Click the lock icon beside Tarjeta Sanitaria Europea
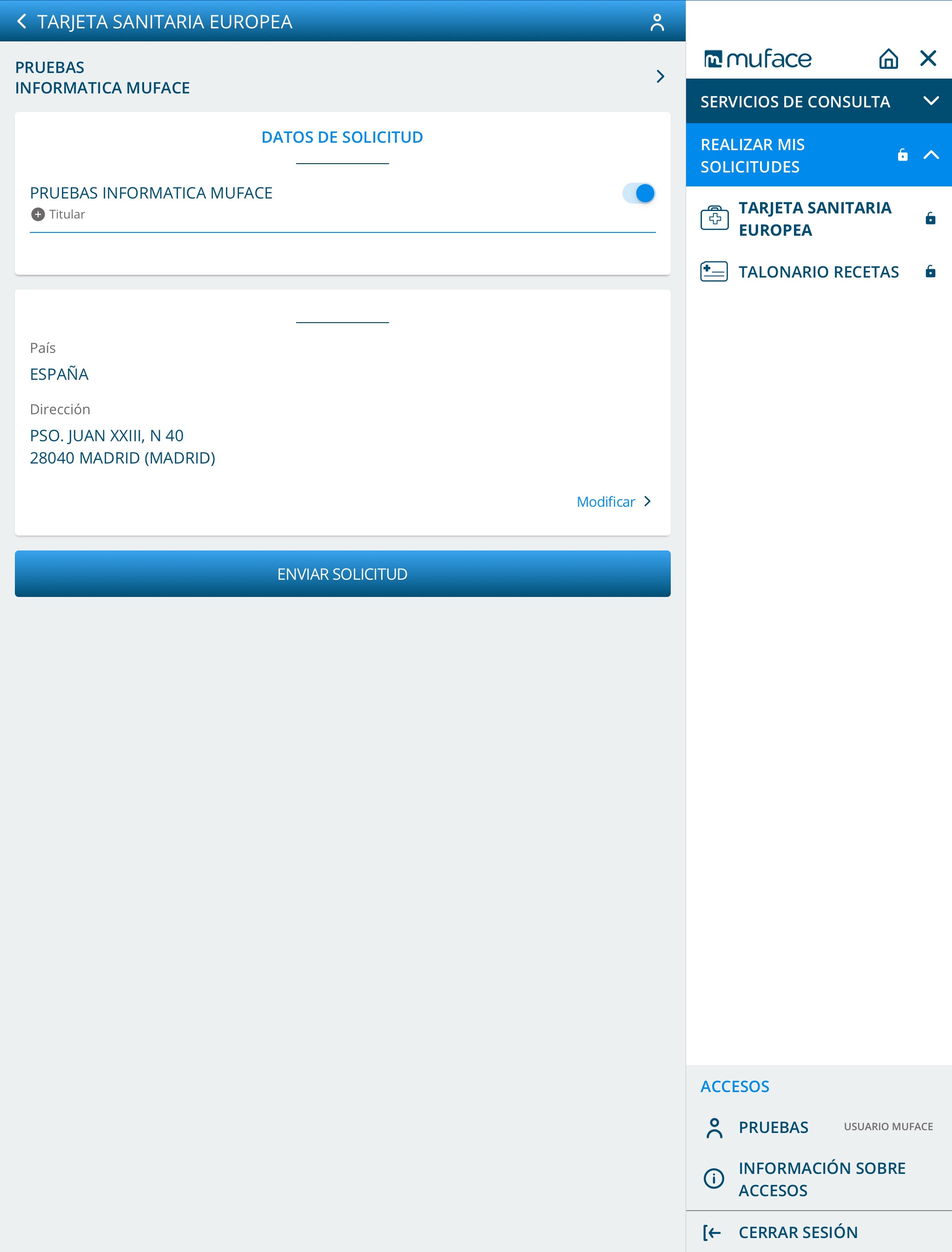The height and width of the screenshot is (1252, 952). (x=930, y=218)
